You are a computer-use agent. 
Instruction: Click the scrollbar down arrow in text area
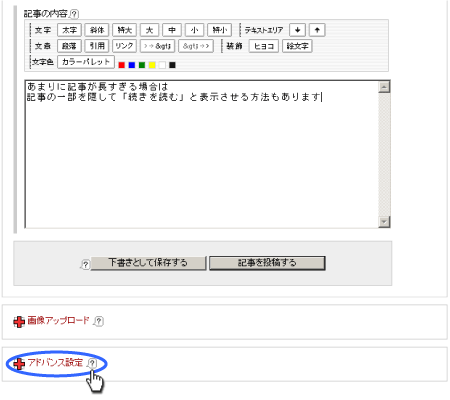coord(384,222)
